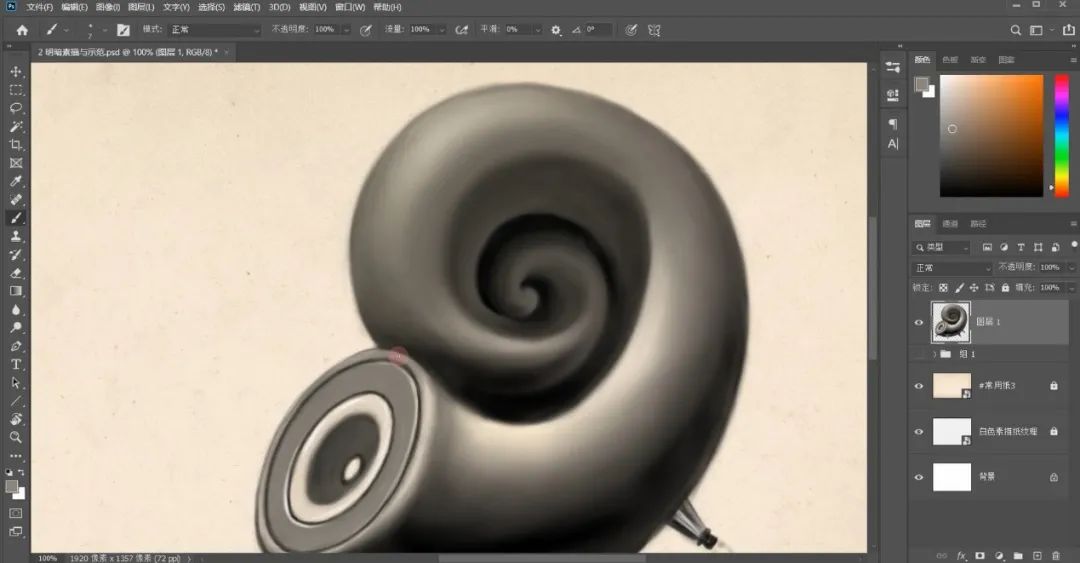1080x563 pixels.
Task: Select the Move tool
Action: coord(16,72)
